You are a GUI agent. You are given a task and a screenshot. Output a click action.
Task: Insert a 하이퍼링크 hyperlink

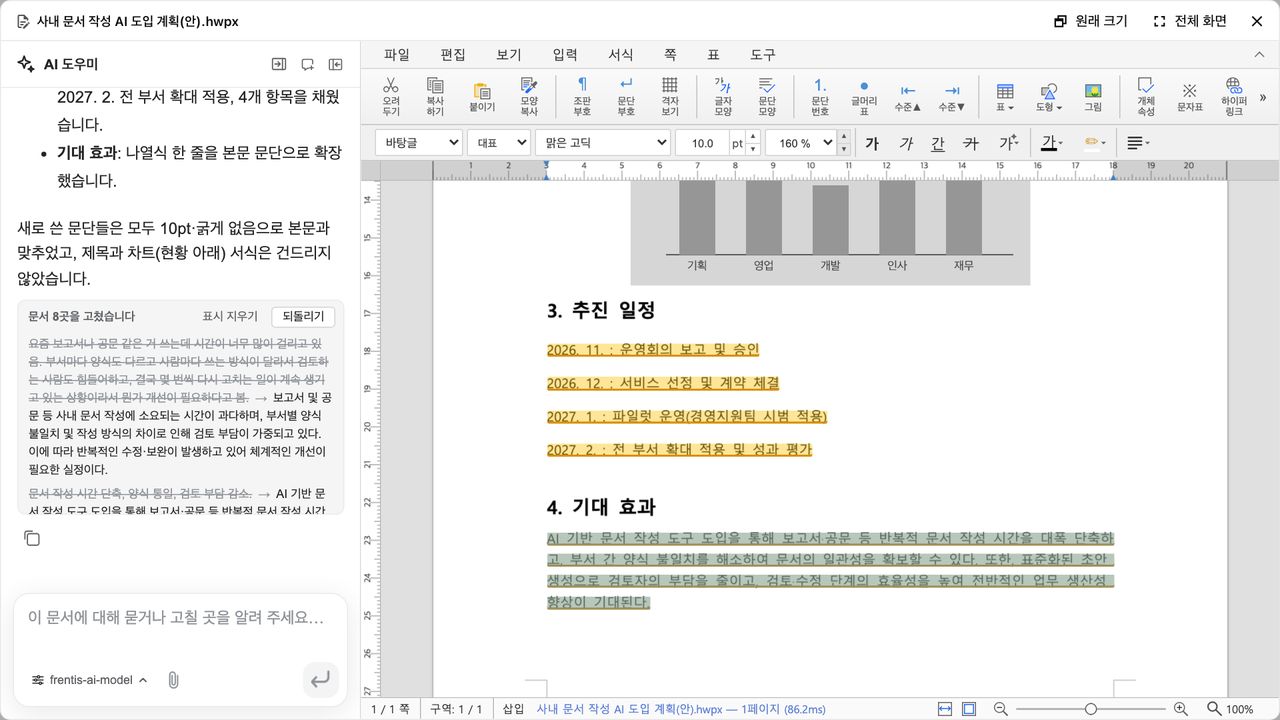(x=1234, y=96)
